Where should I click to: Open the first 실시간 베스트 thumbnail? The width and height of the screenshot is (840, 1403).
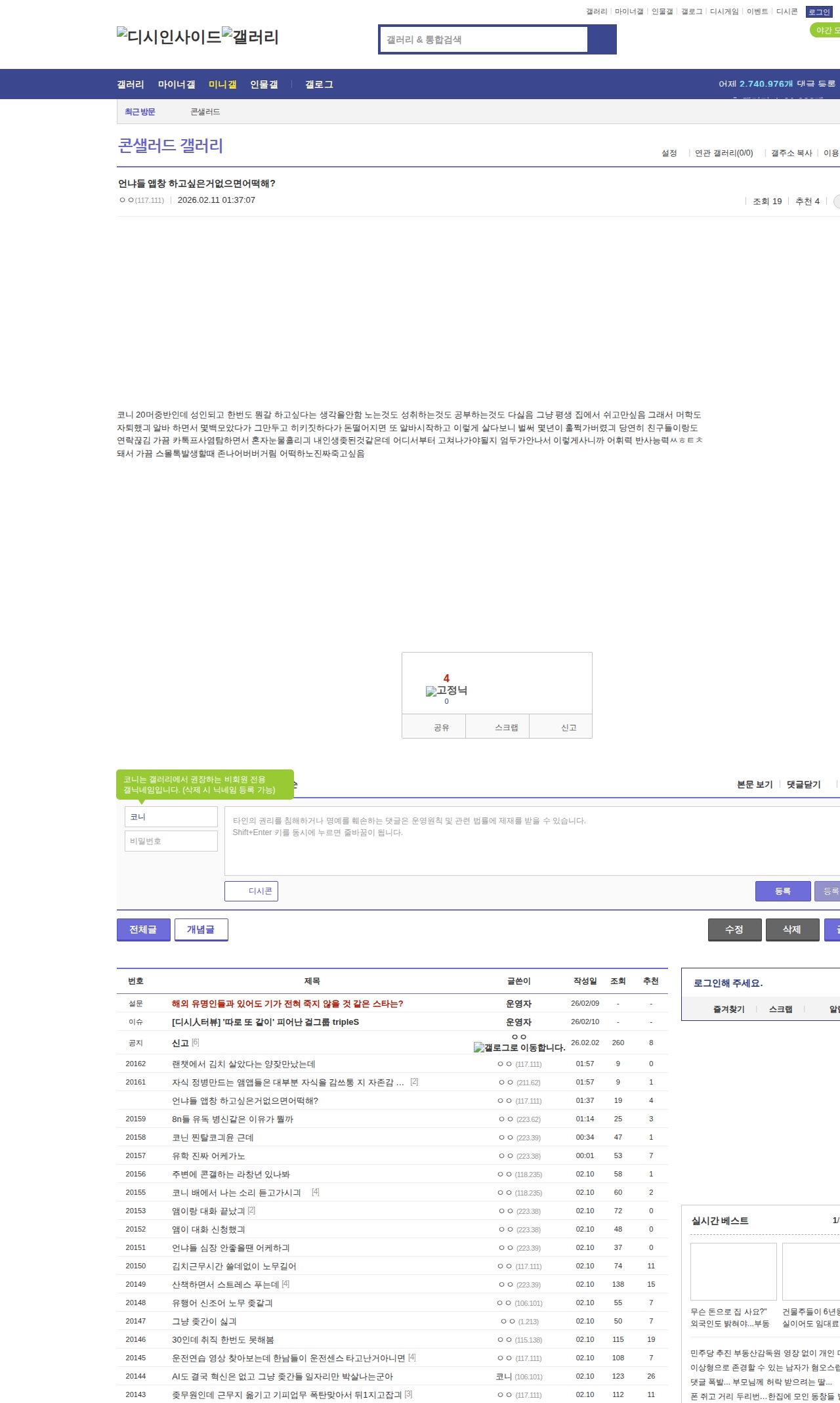click(733, 1271)
